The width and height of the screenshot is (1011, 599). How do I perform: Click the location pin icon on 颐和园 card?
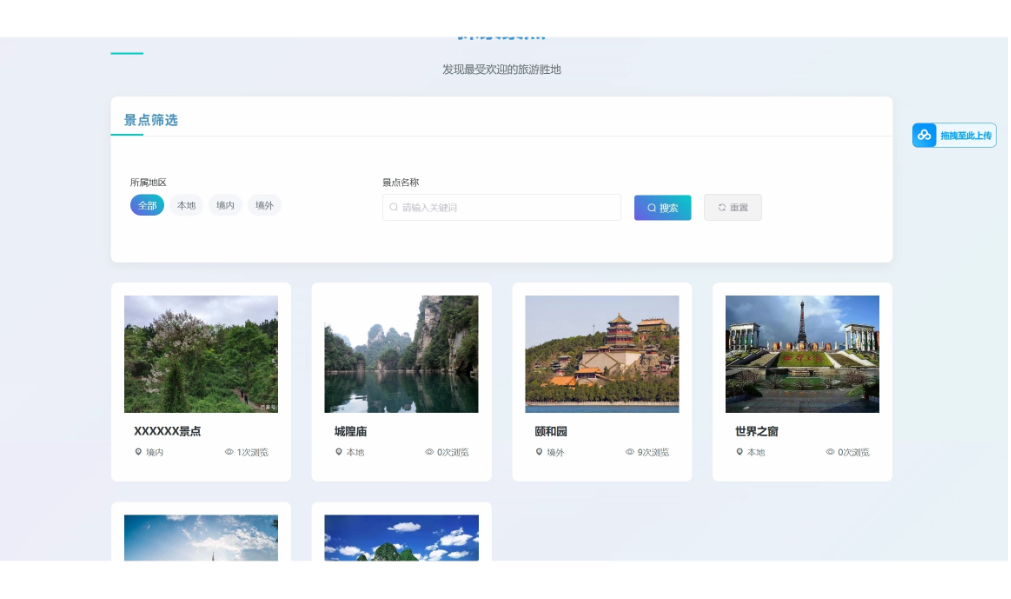[x=539, y=452]
